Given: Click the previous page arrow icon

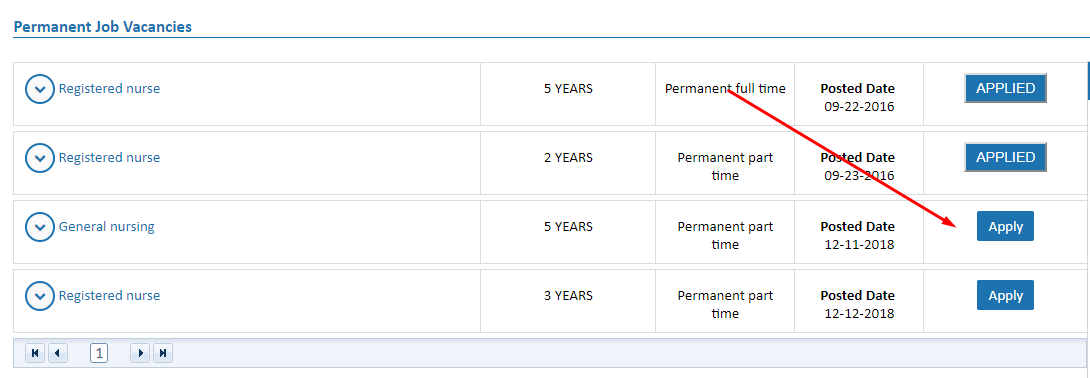Looking at the screenshot, I should click(x=57, y=354).
